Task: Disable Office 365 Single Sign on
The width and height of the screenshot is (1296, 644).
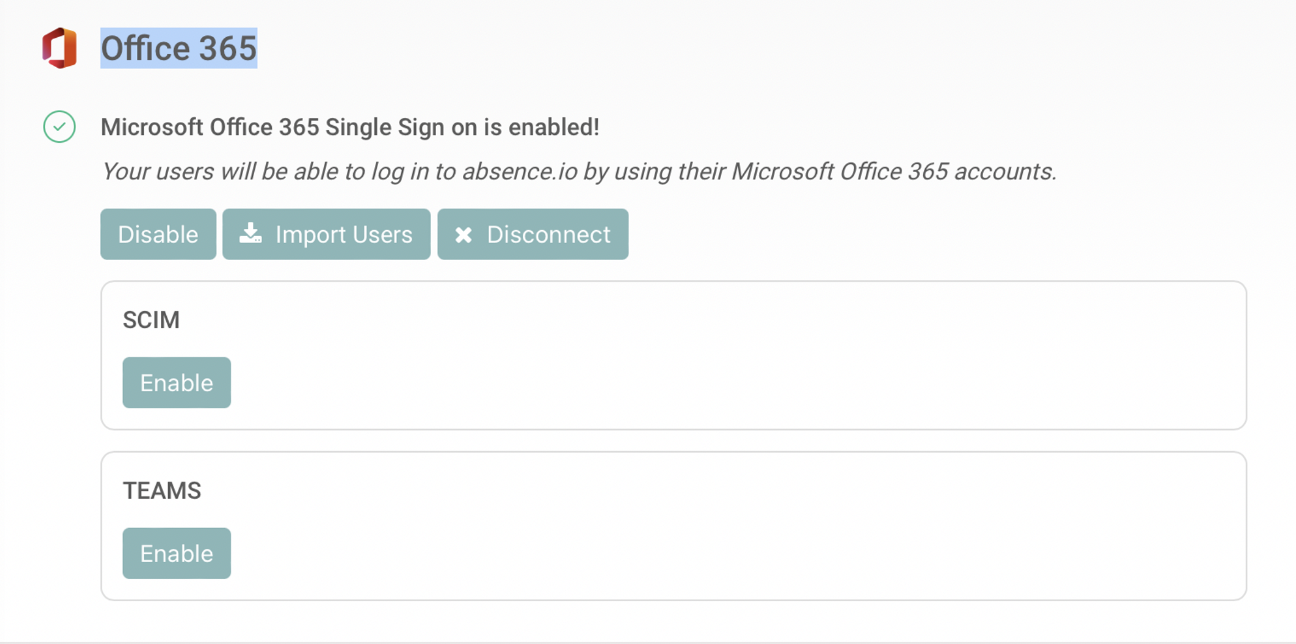Action: coord(158,234)
